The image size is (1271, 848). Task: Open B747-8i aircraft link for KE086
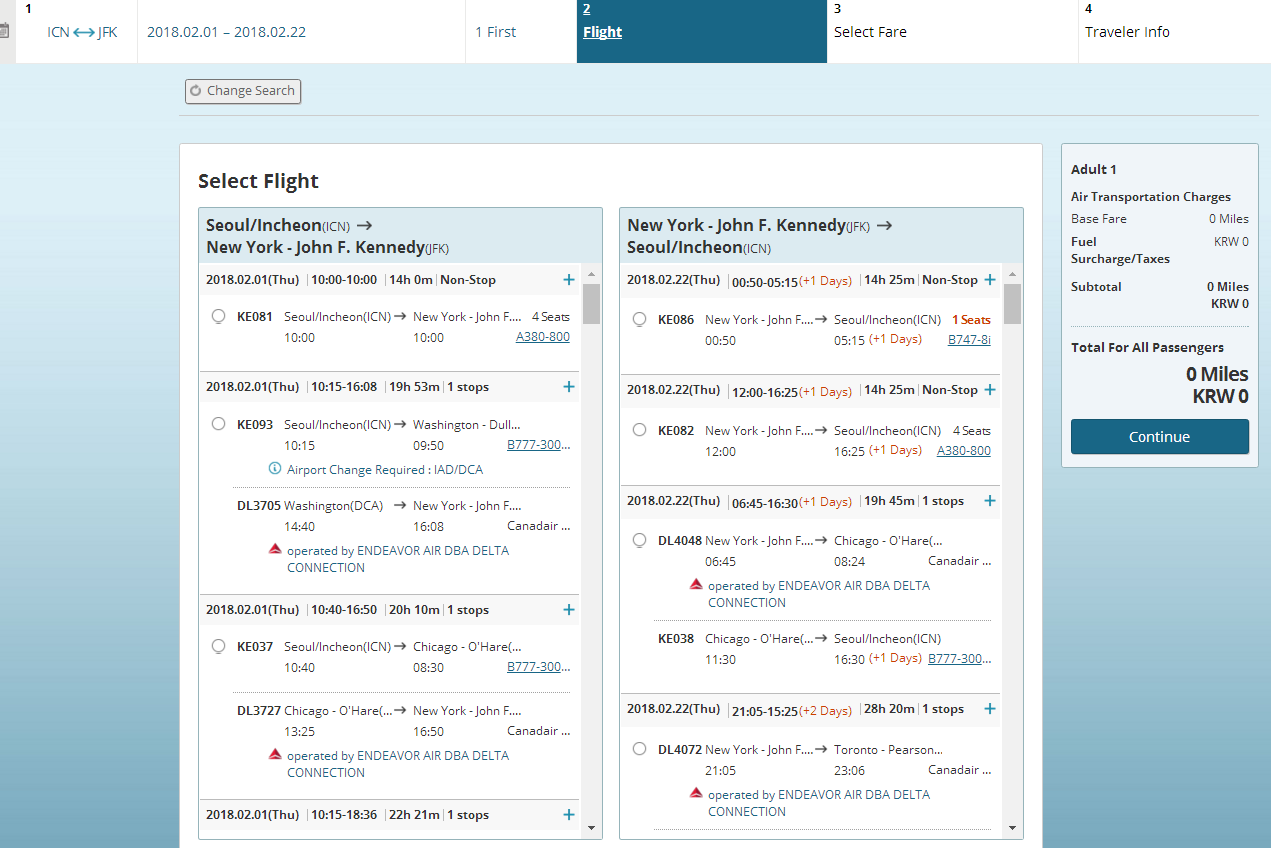pos(970,340)
